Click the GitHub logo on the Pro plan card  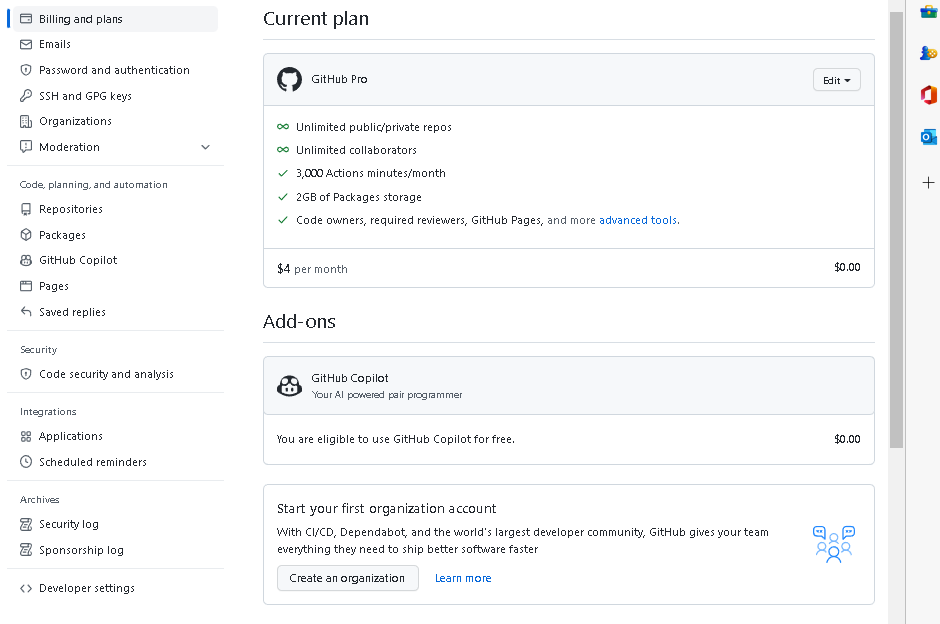[x=289, y=80]
